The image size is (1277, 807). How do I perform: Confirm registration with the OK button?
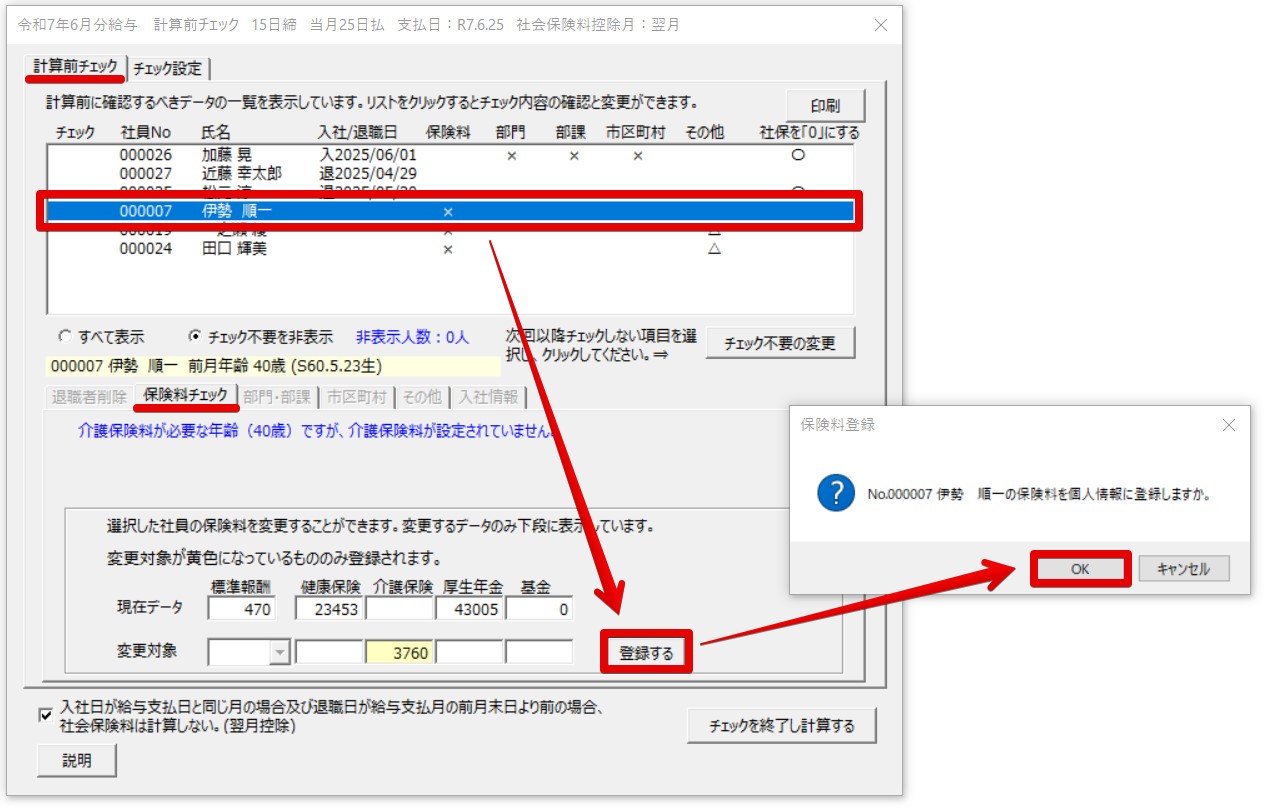tap(1080, 568)
